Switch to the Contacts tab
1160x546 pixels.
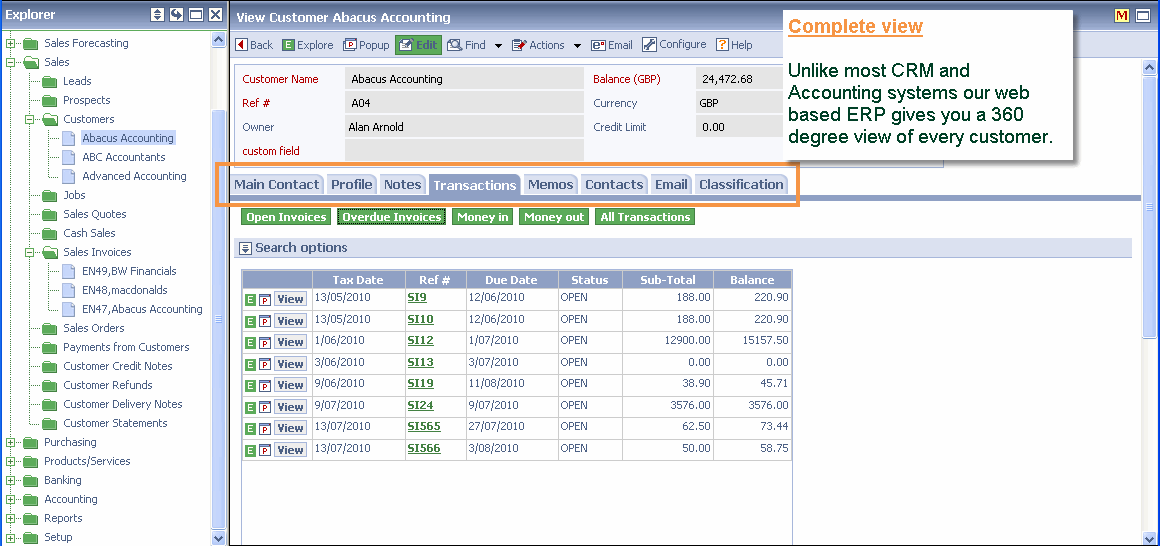pos(614,184)
